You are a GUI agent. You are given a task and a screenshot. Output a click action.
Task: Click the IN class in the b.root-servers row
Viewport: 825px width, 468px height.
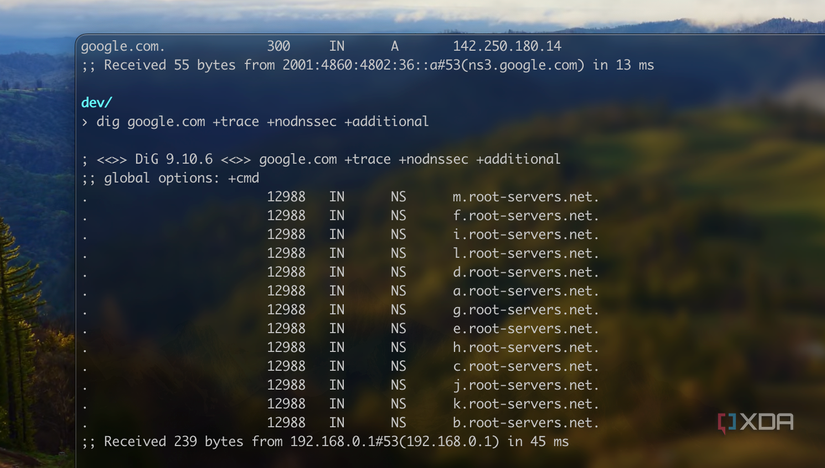pyautogui.click(x=337, y=423)
